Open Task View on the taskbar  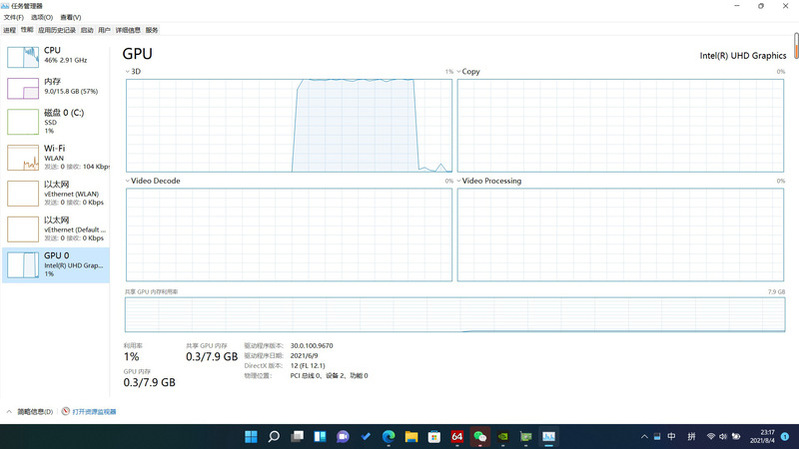pyautogui.click(x=297, y=437)
